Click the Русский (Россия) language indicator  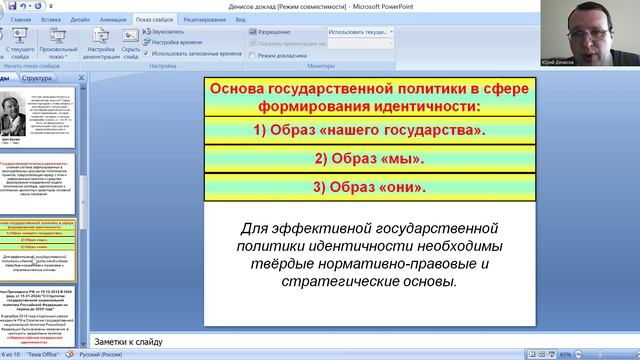point(100,355)
